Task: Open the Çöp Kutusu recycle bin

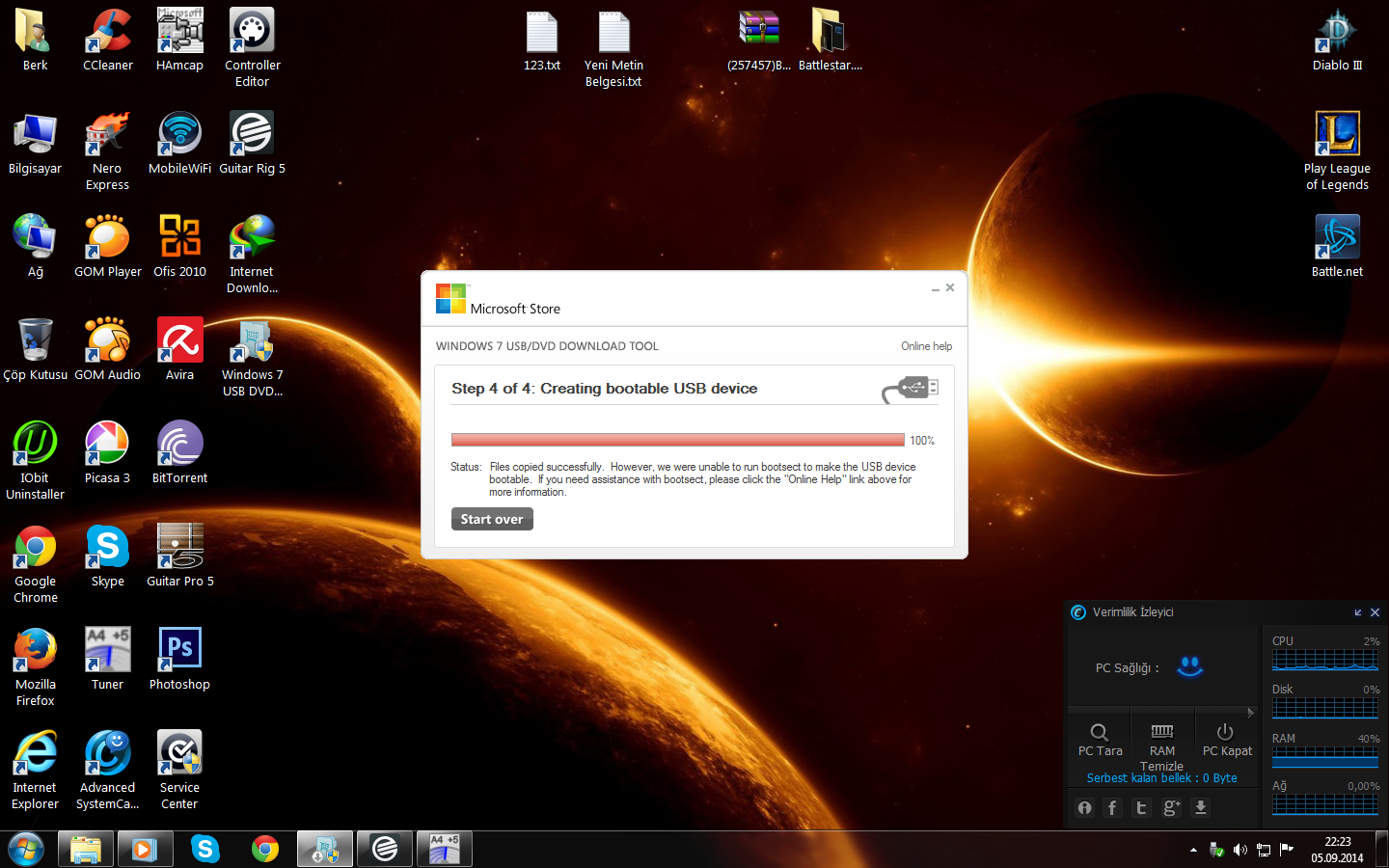Action: tap(35, 349)
